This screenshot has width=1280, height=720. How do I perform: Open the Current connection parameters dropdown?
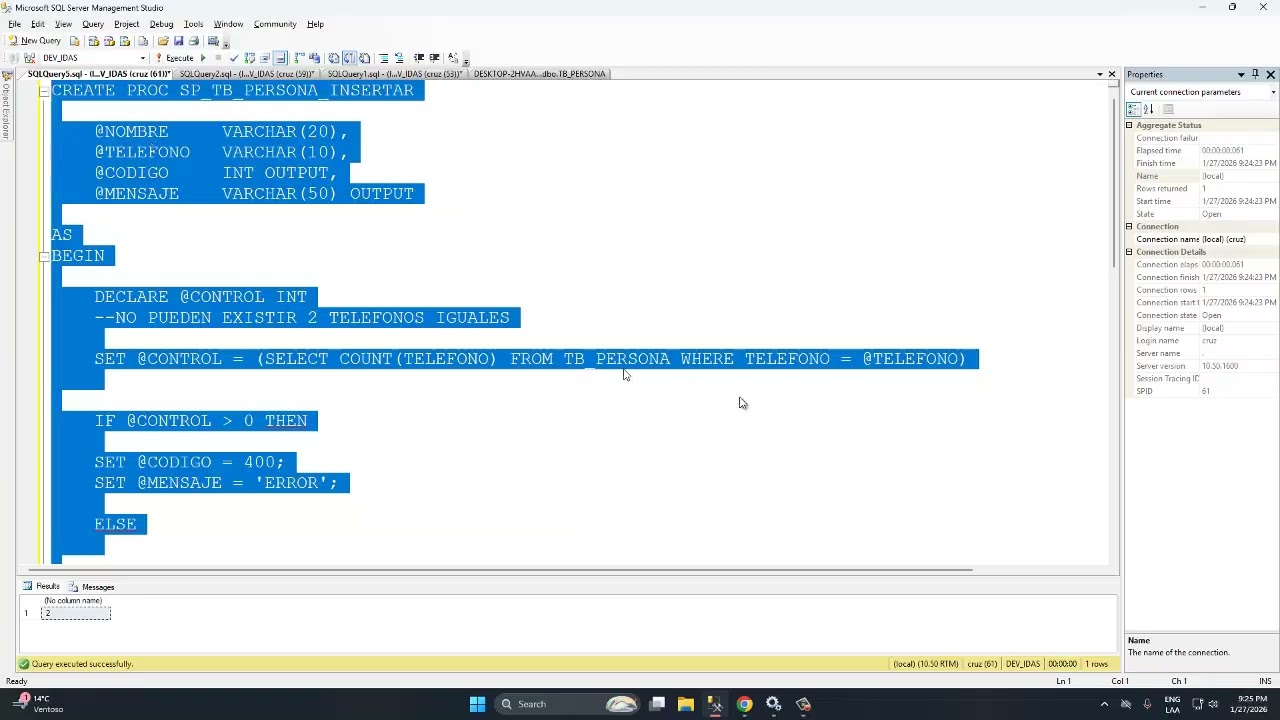coord(1273,92)
